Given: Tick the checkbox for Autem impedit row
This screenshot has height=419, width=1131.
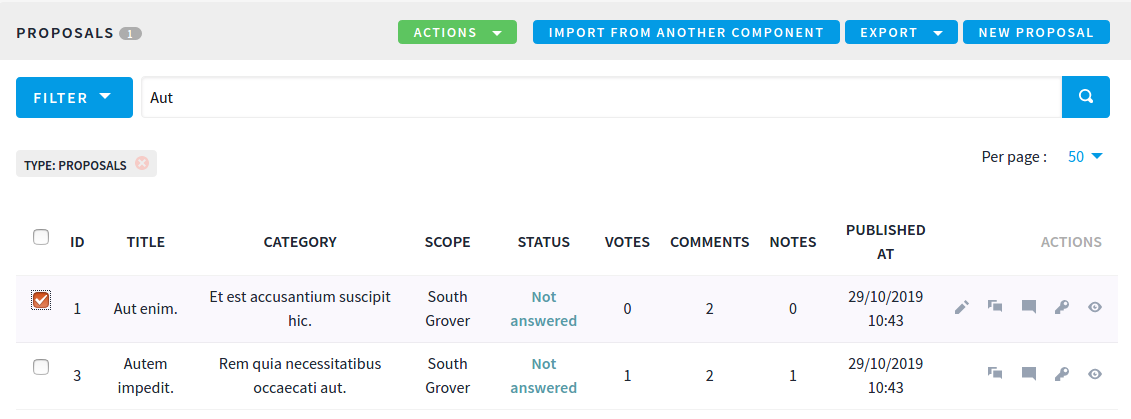Looking at the screenshot, I should (x=41, y=367).
